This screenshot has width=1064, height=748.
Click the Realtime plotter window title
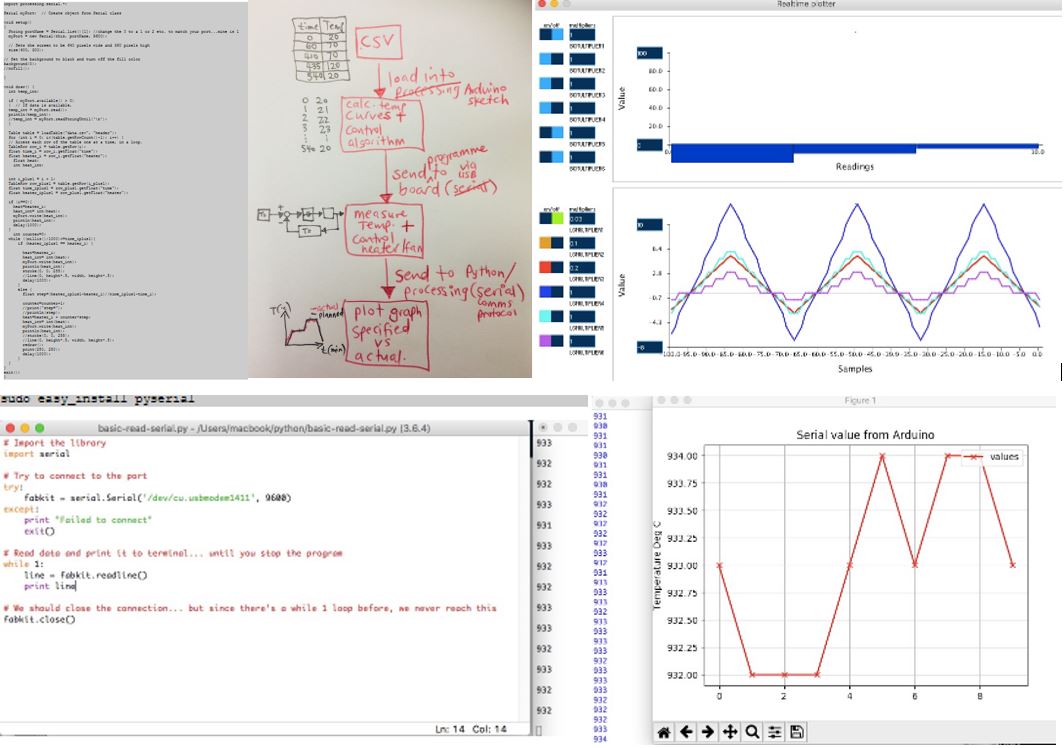pyautogui.click(x=806, y=4)
